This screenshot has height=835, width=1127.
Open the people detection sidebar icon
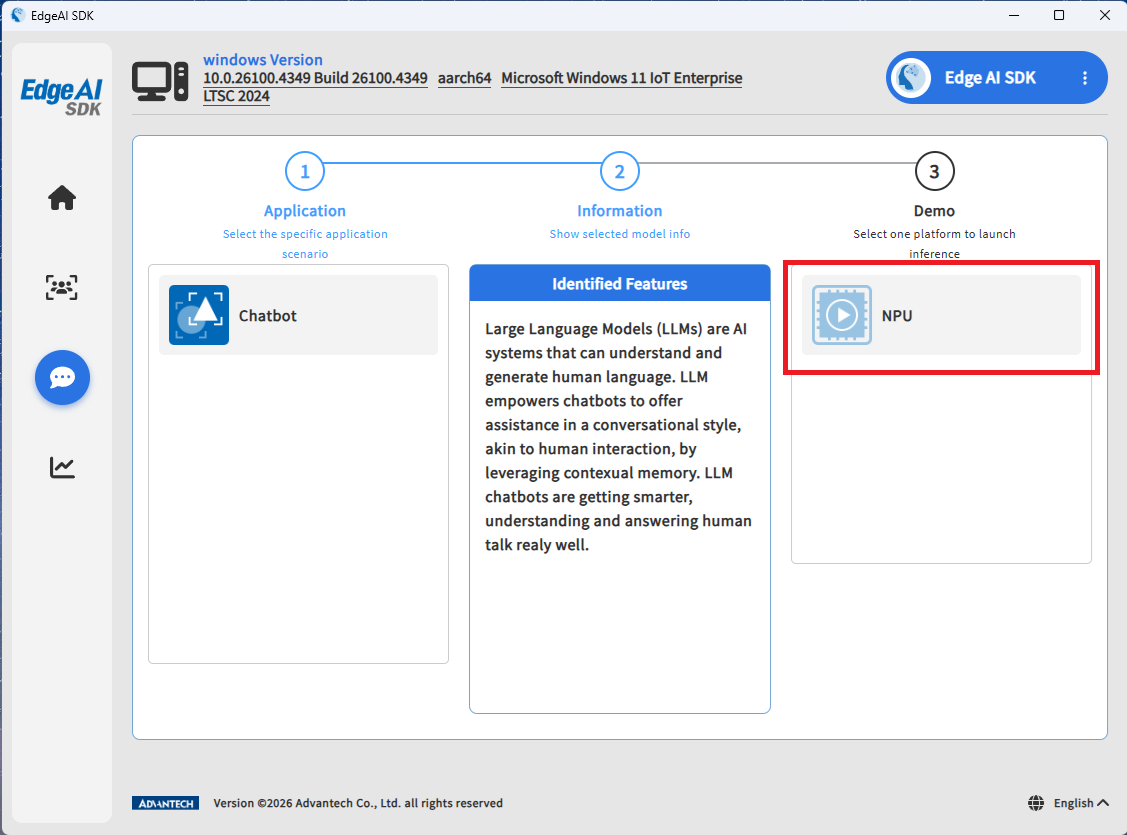point(62,287)
